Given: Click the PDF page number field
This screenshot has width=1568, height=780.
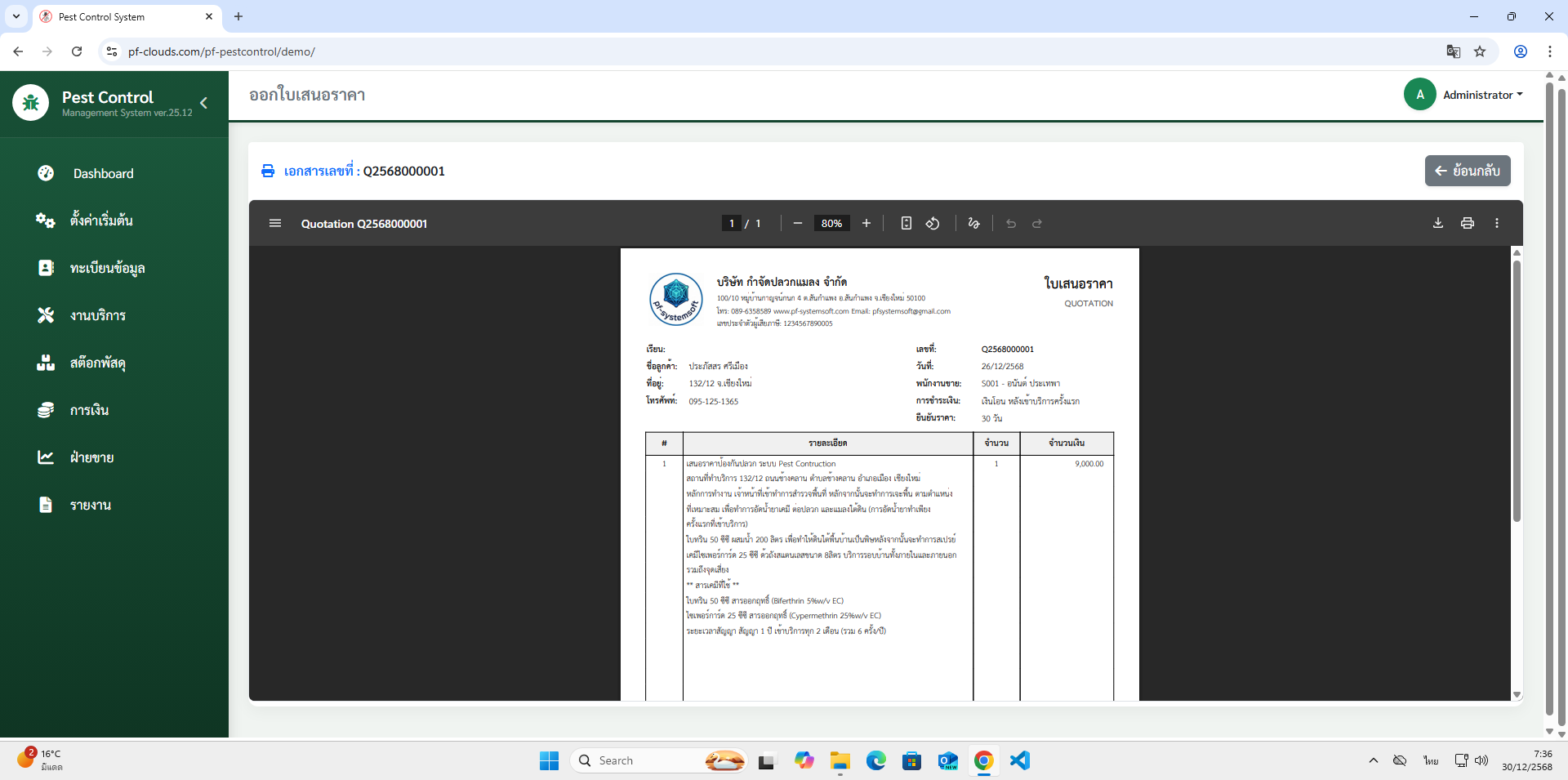Looking at the screenshot, I should point(732,223).
